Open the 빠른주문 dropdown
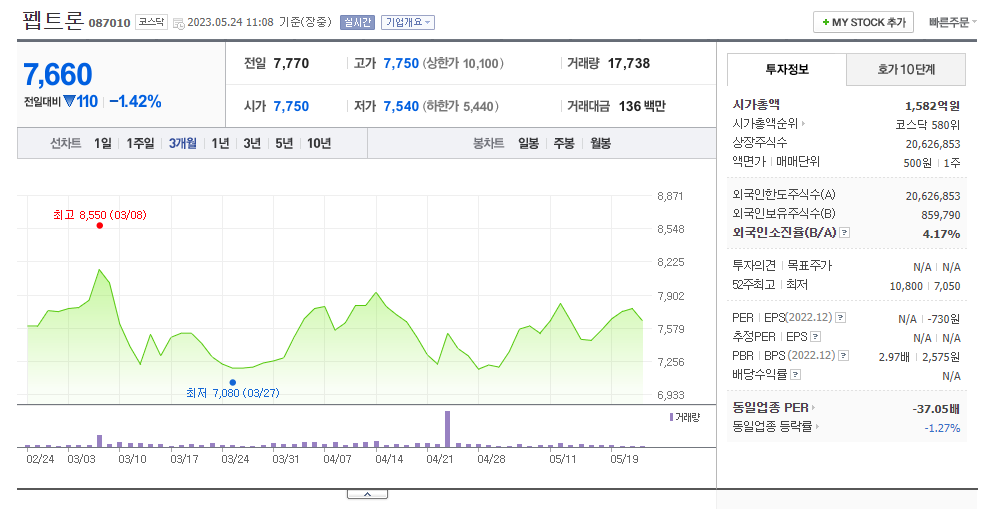The height and width of the screenshot is (509, 990). coord(952,23)
